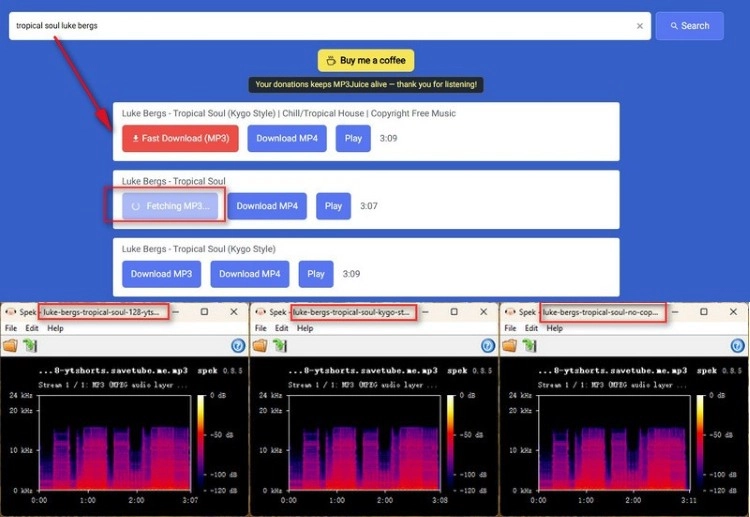Viewport: 750px width, 517px height.
Task: Click Fast Download (MP3) for Kygo Style Chill/Tropical House
Action: [180, 138]
